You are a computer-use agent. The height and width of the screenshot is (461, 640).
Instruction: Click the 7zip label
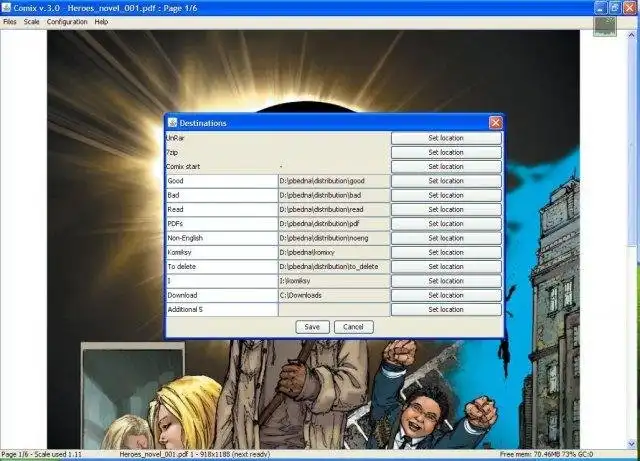tap(172, 152)
